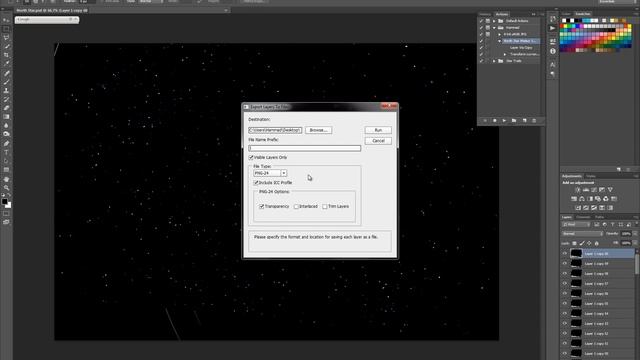Toggle Transparency checkbox

tap(261, 207)
